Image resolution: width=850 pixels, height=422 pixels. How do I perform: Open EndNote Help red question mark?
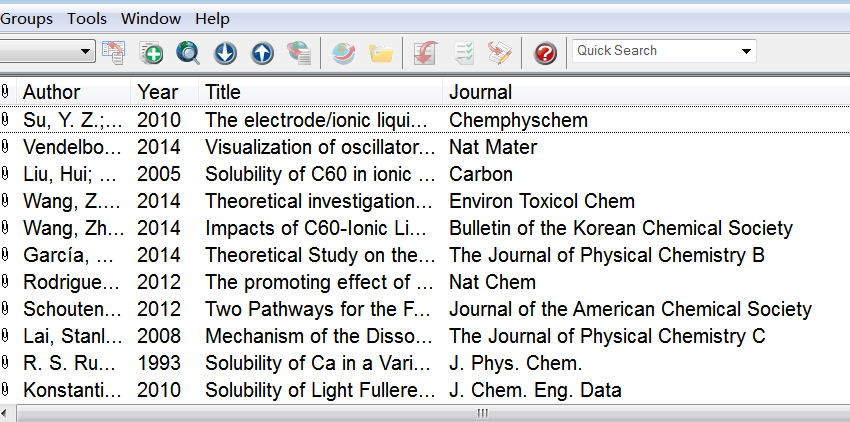tap(545, 52)
